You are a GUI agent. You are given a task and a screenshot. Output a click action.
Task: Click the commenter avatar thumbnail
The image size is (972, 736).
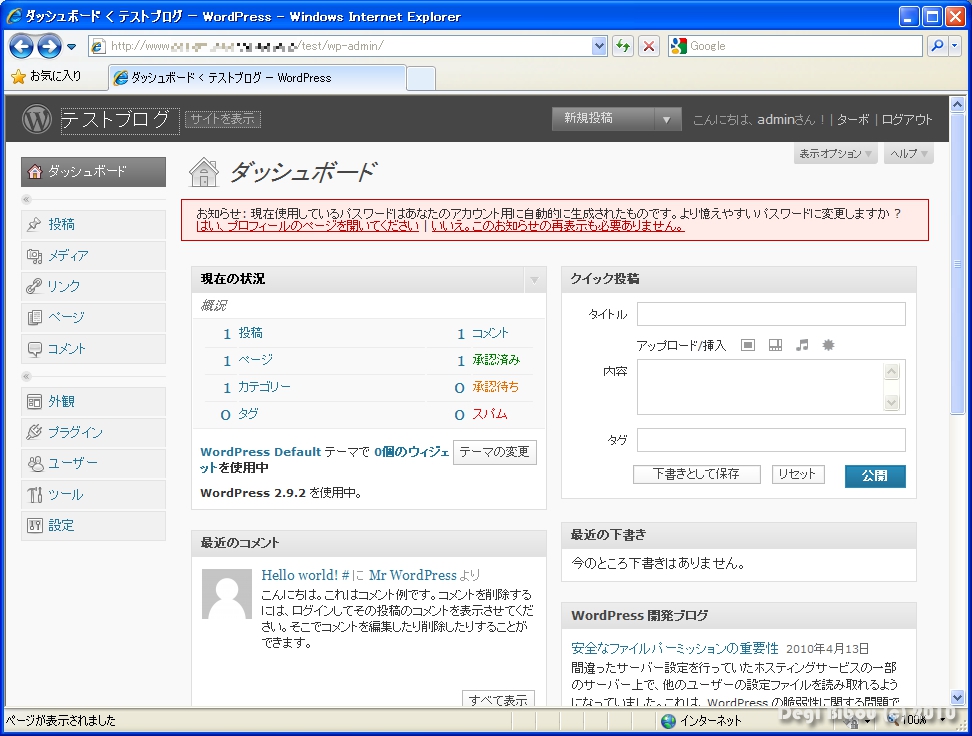pos(227,594)
